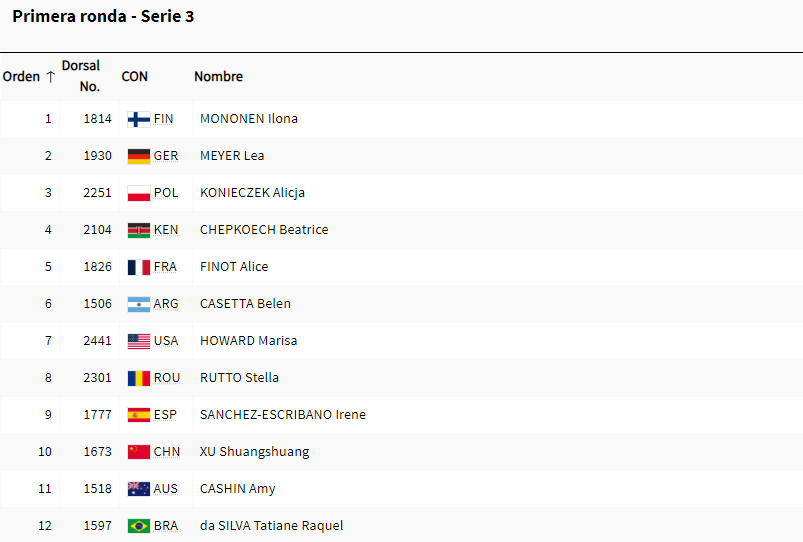
Task: Click the Germany flag icon
Action: (x=139, y=156)
